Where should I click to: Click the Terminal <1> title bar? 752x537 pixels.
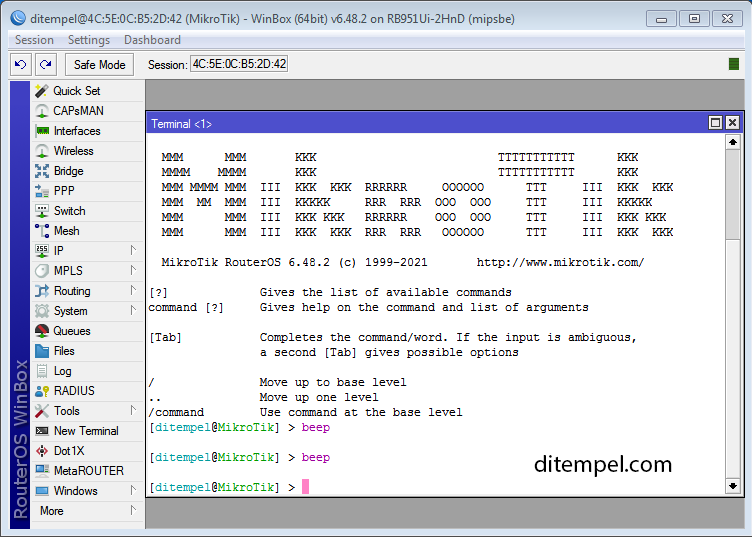[427, 123]
